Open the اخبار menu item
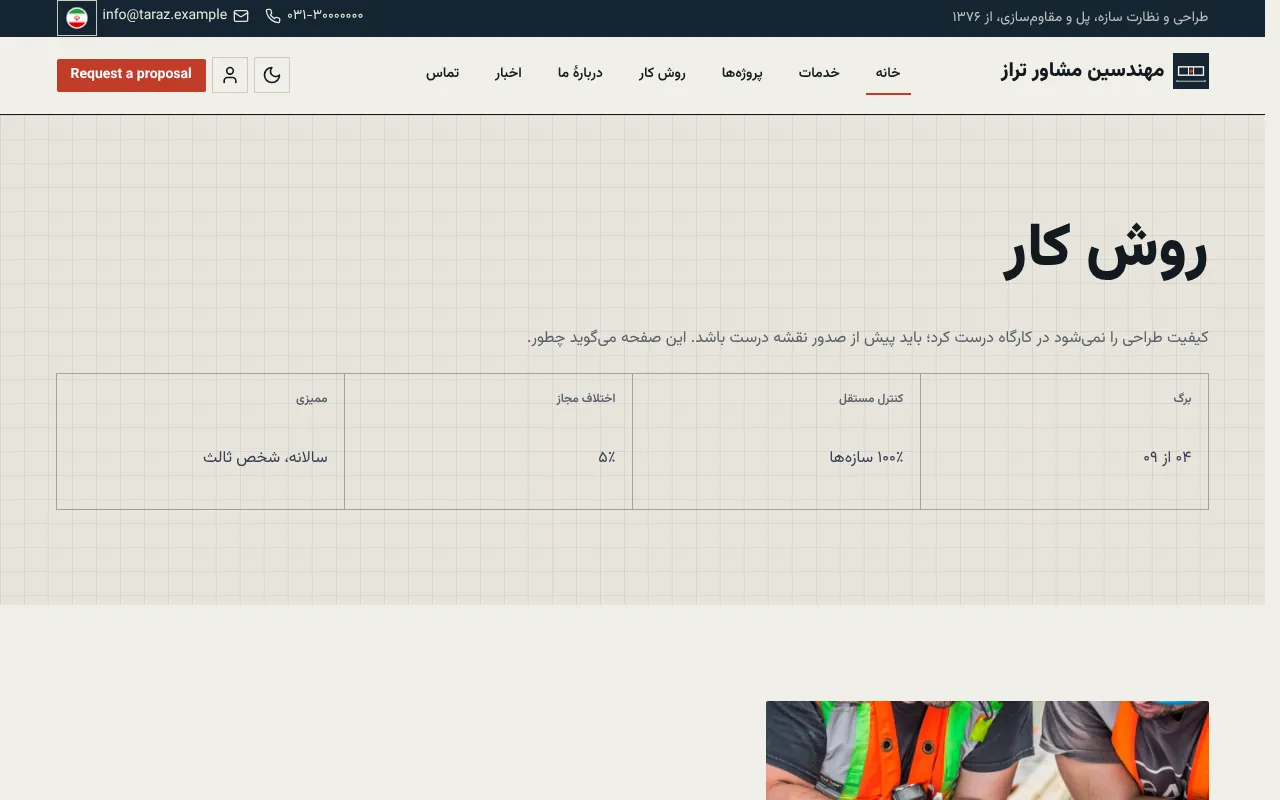Viewport: 1280px width, 800px height. [508, 73]
